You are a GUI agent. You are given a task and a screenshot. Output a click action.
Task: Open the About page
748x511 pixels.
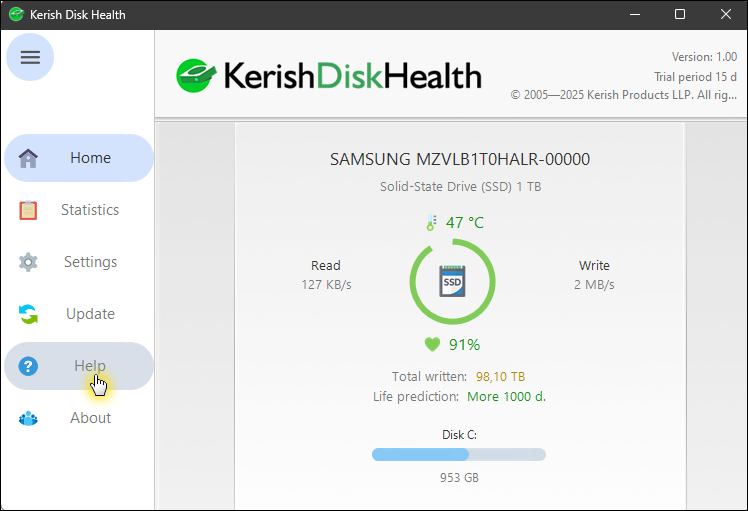tap(90, 418)
